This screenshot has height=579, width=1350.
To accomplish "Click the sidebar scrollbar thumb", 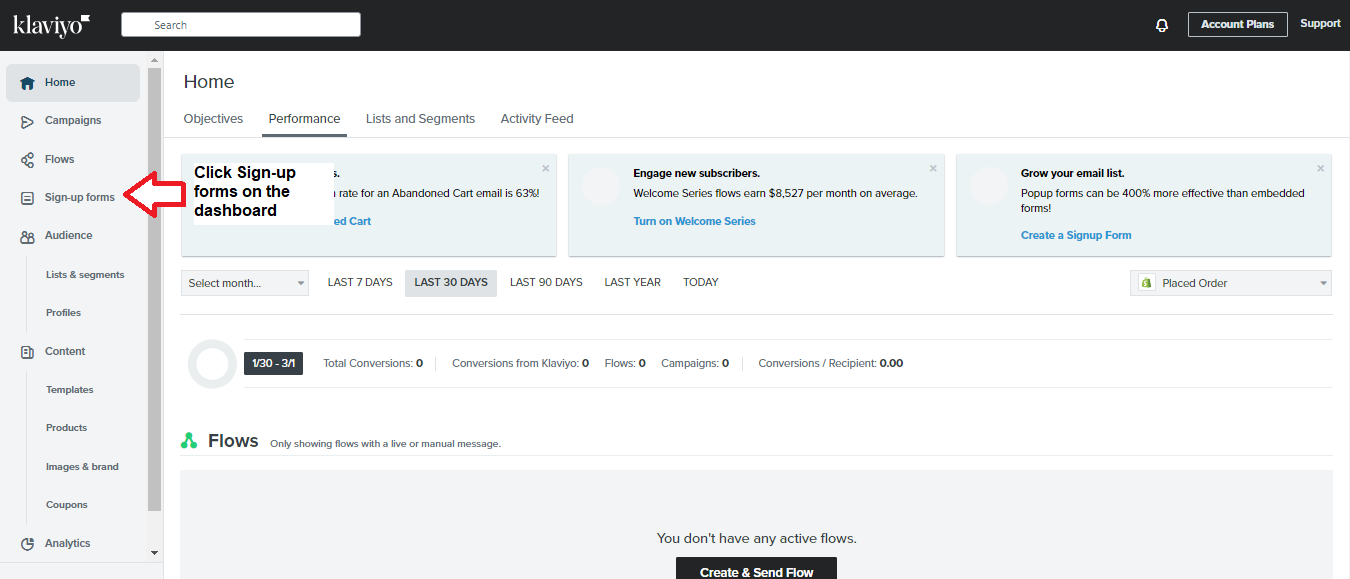I will 154,289.
